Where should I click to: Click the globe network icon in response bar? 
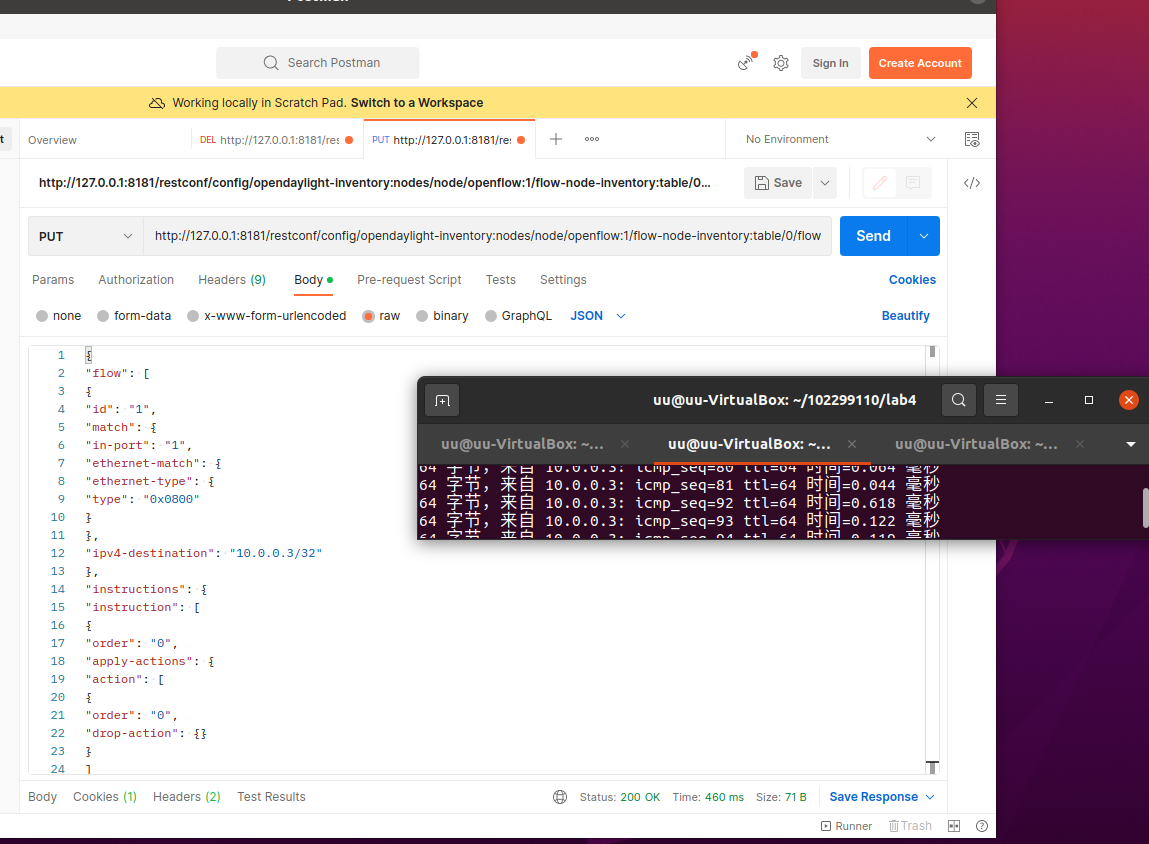tap(560, 797)
